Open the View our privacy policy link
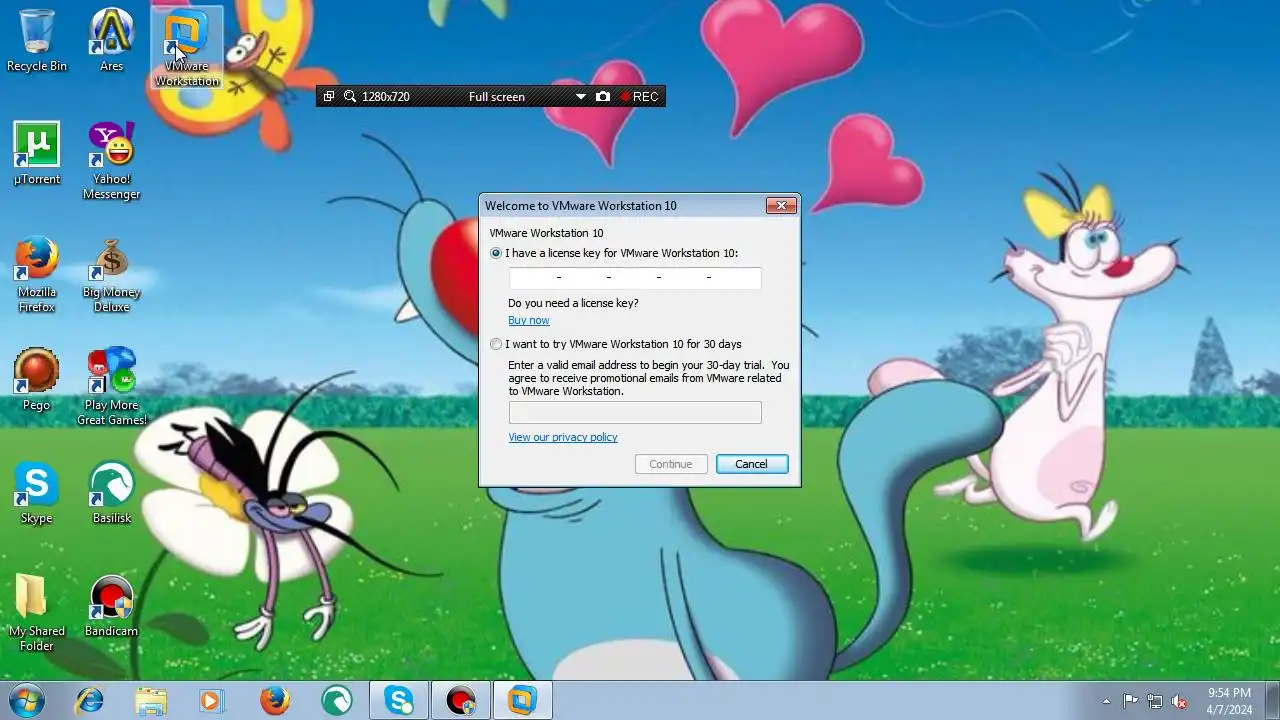The width and height of the screenshot is (1280, 720). coord(562,437)
